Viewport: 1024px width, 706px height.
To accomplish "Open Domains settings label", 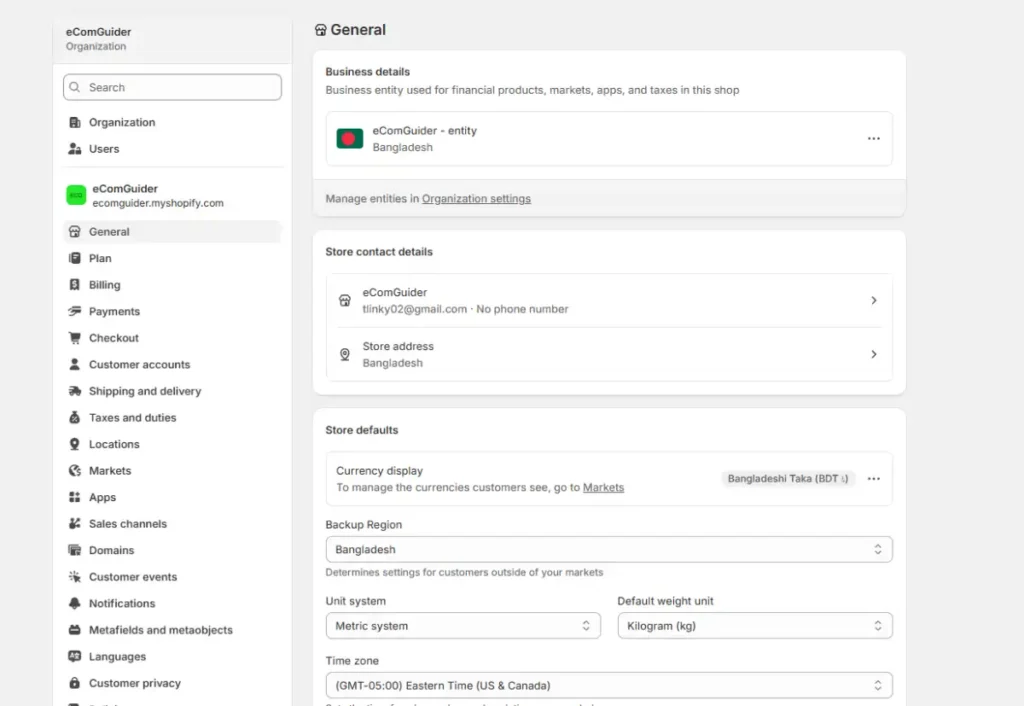I will [112, 551].
